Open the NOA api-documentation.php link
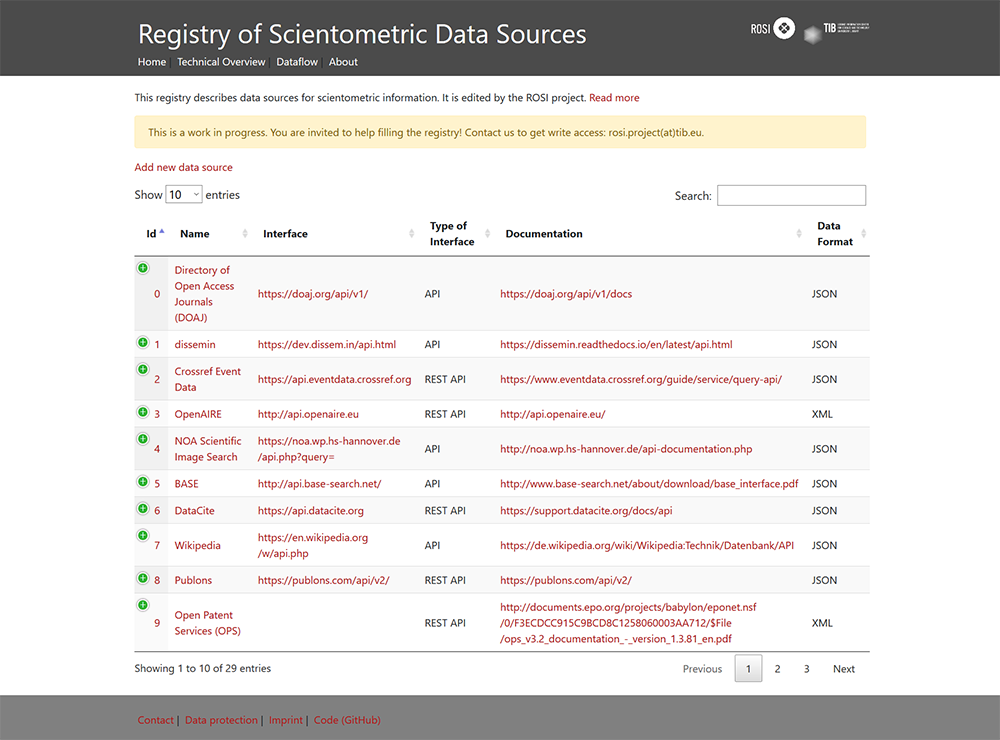This screenshot has width=1000, height=740. point(626,449)
